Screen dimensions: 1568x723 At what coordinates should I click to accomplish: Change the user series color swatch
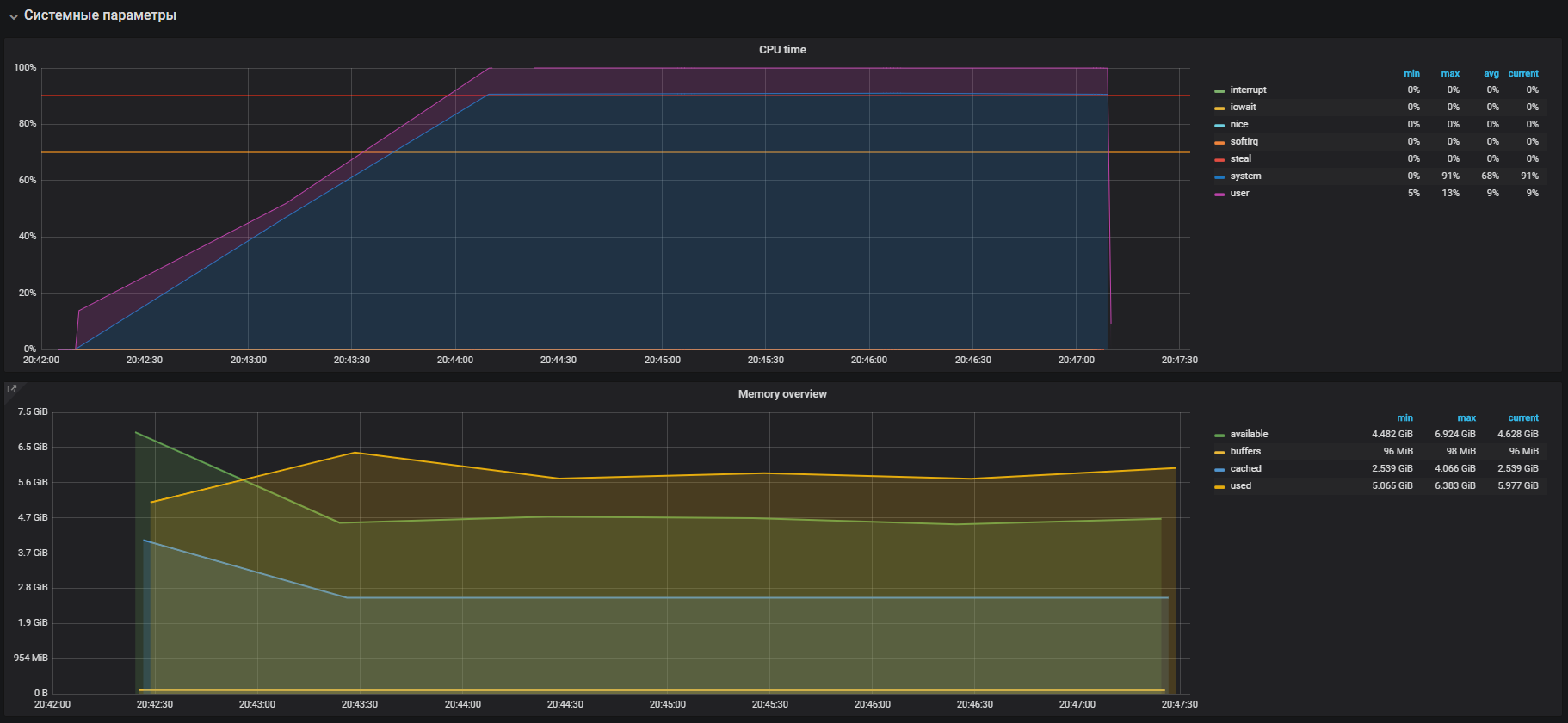pyautogui.click(x=1219, y=194)
